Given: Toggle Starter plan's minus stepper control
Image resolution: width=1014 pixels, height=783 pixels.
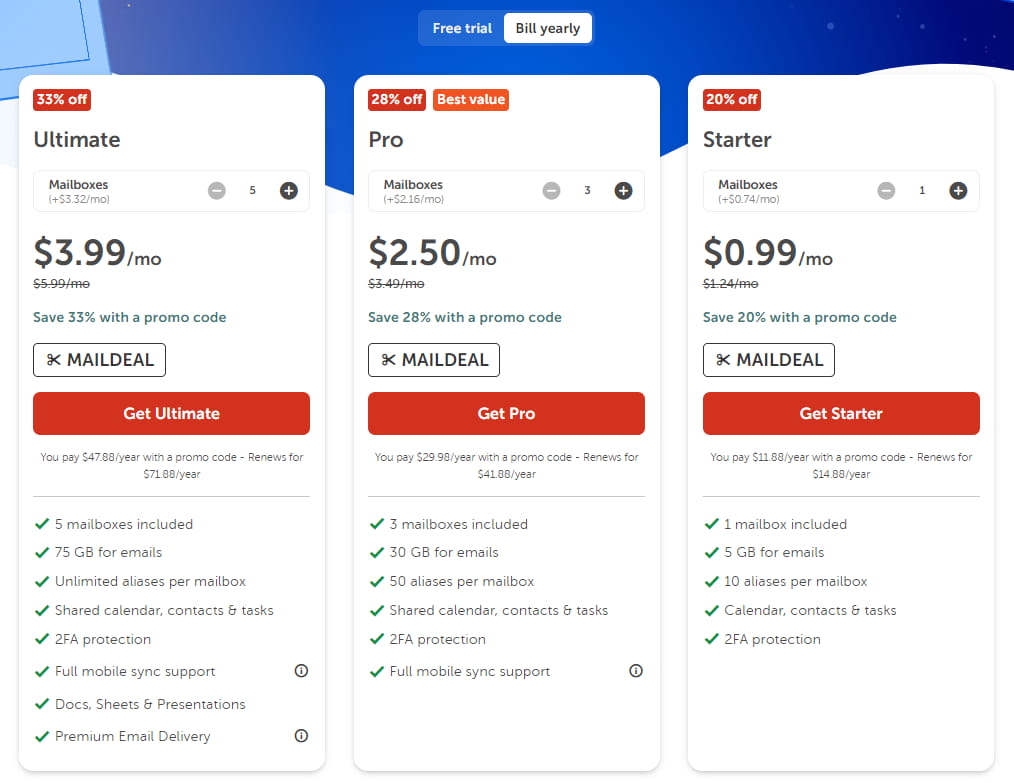Looking at the screenshot, I should (x=886, y=190).
